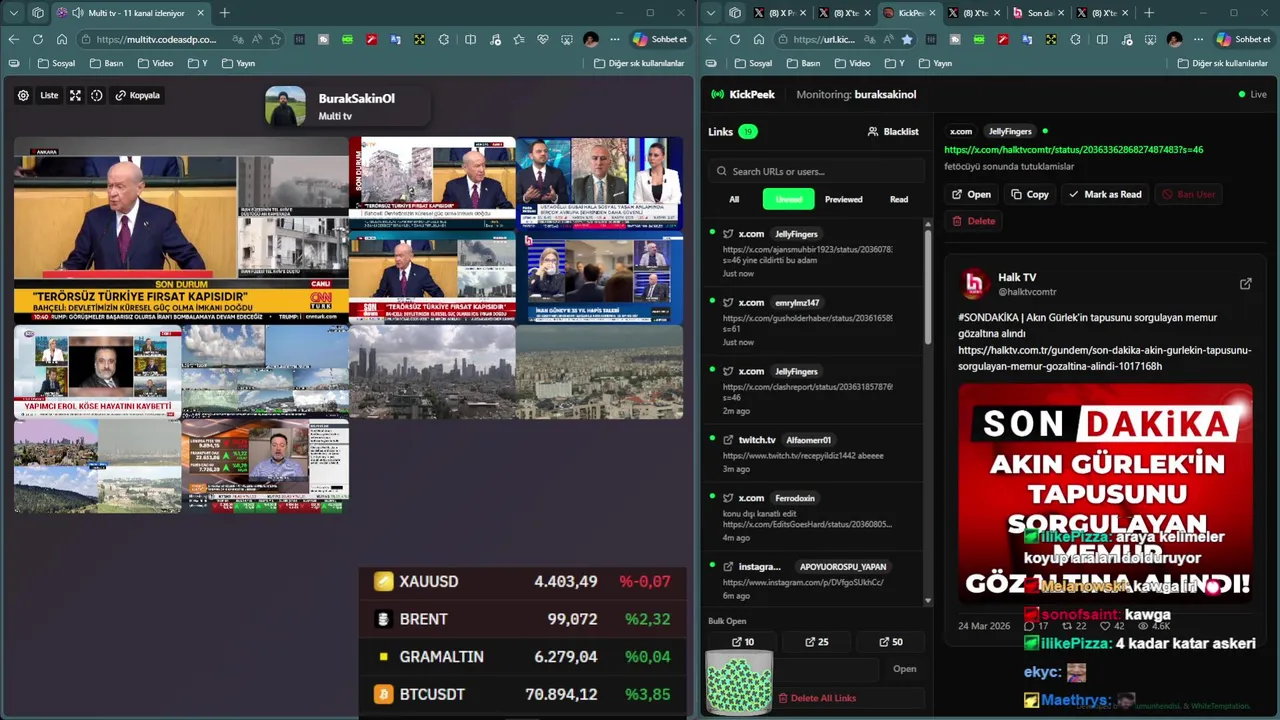The height and width of the screenshot is (720, 1280).
Task: Click the Son Dakika tweet image
Action: (1105, 493)
